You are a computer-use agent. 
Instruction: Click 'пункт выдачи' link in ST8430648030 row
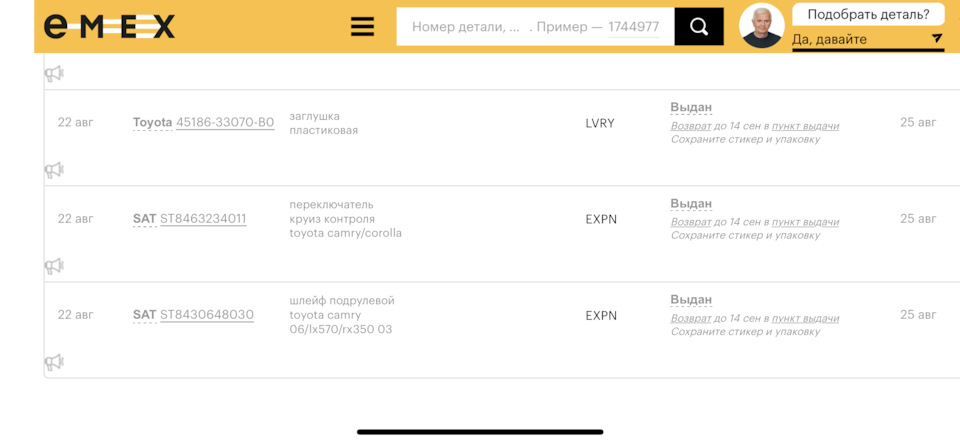pos(805,318)
